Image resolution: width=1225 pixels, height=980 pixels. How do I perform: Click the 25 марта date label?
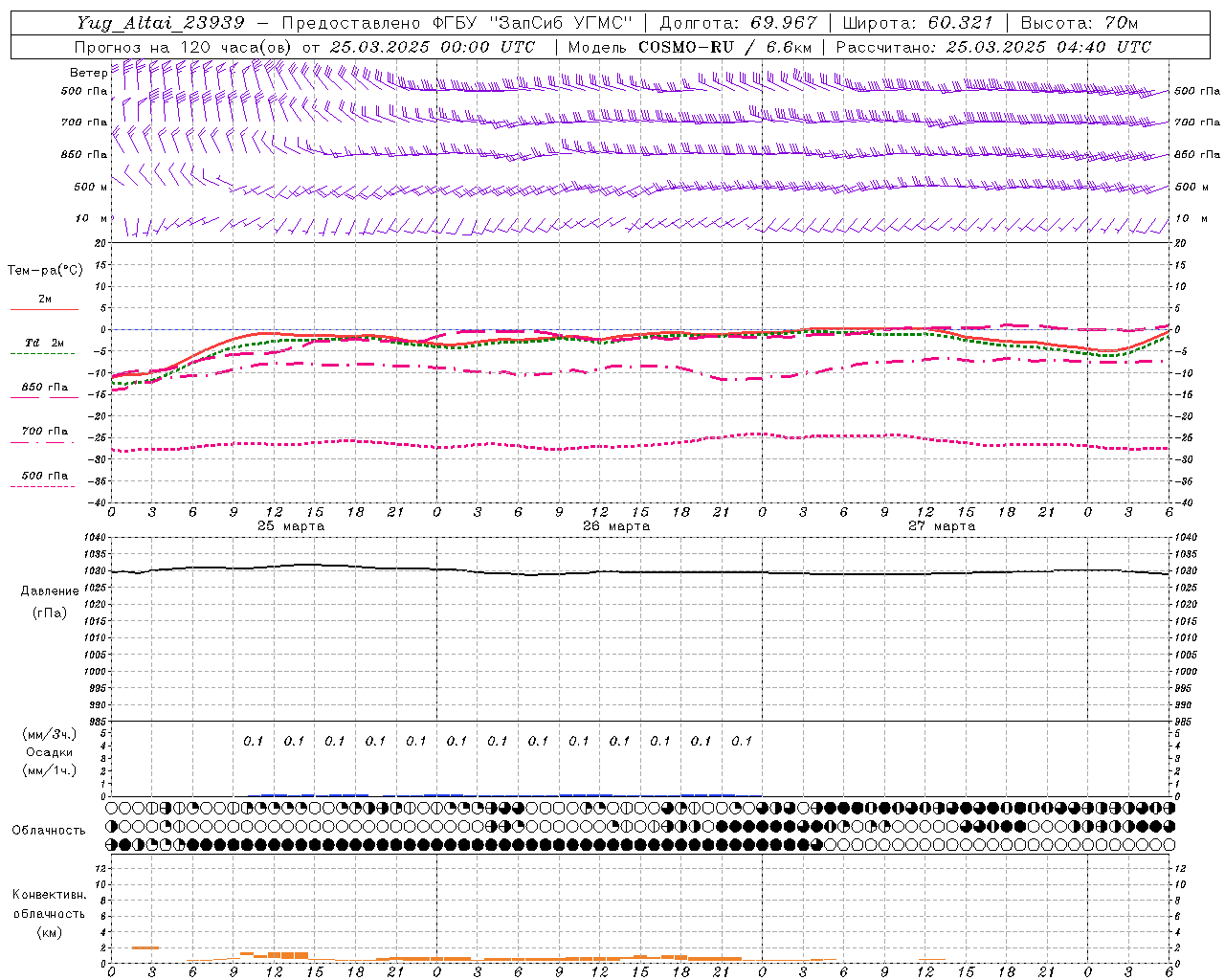coord(291,526)
